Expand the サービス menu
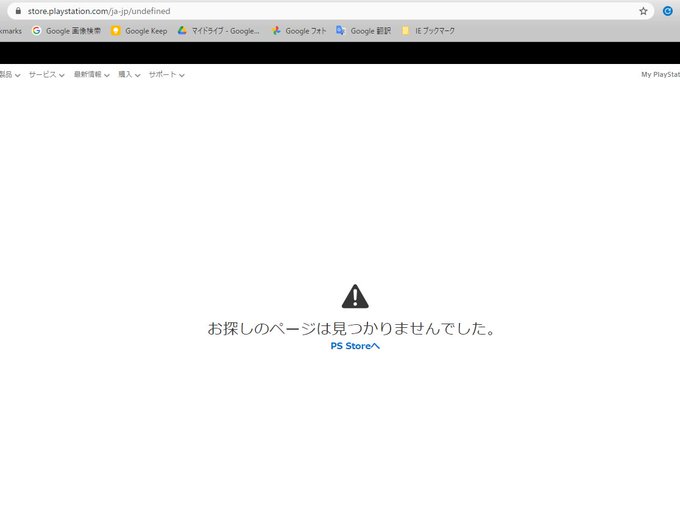 [46, 75]
